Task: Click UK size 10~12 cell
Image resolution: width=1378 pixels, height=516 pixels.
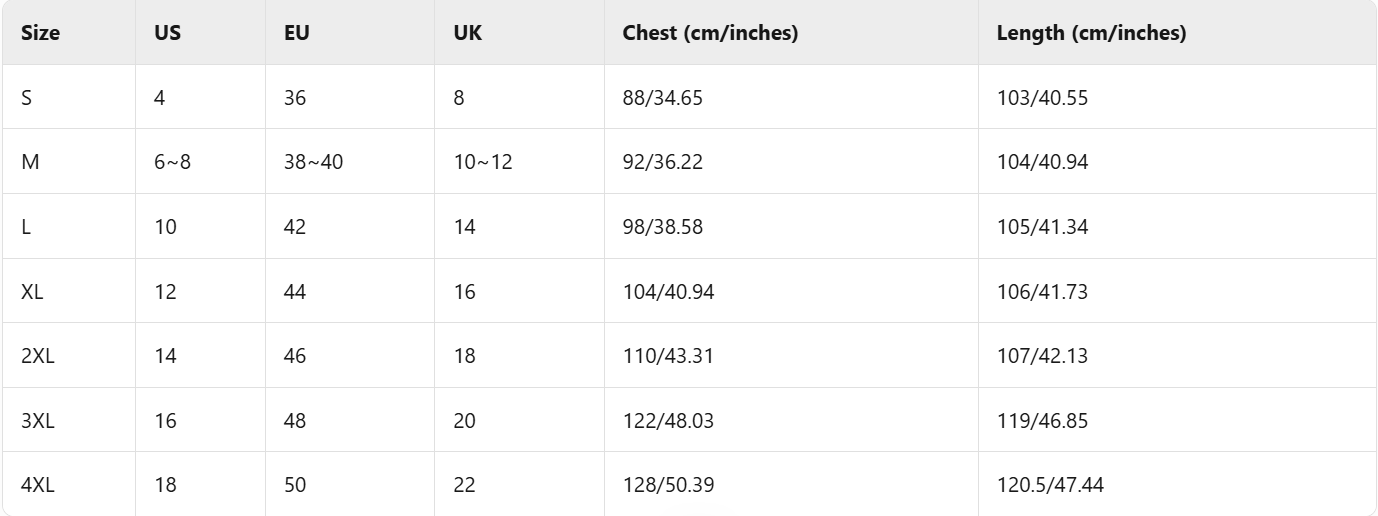Action: pyautogui.click(x=482, y=162)
